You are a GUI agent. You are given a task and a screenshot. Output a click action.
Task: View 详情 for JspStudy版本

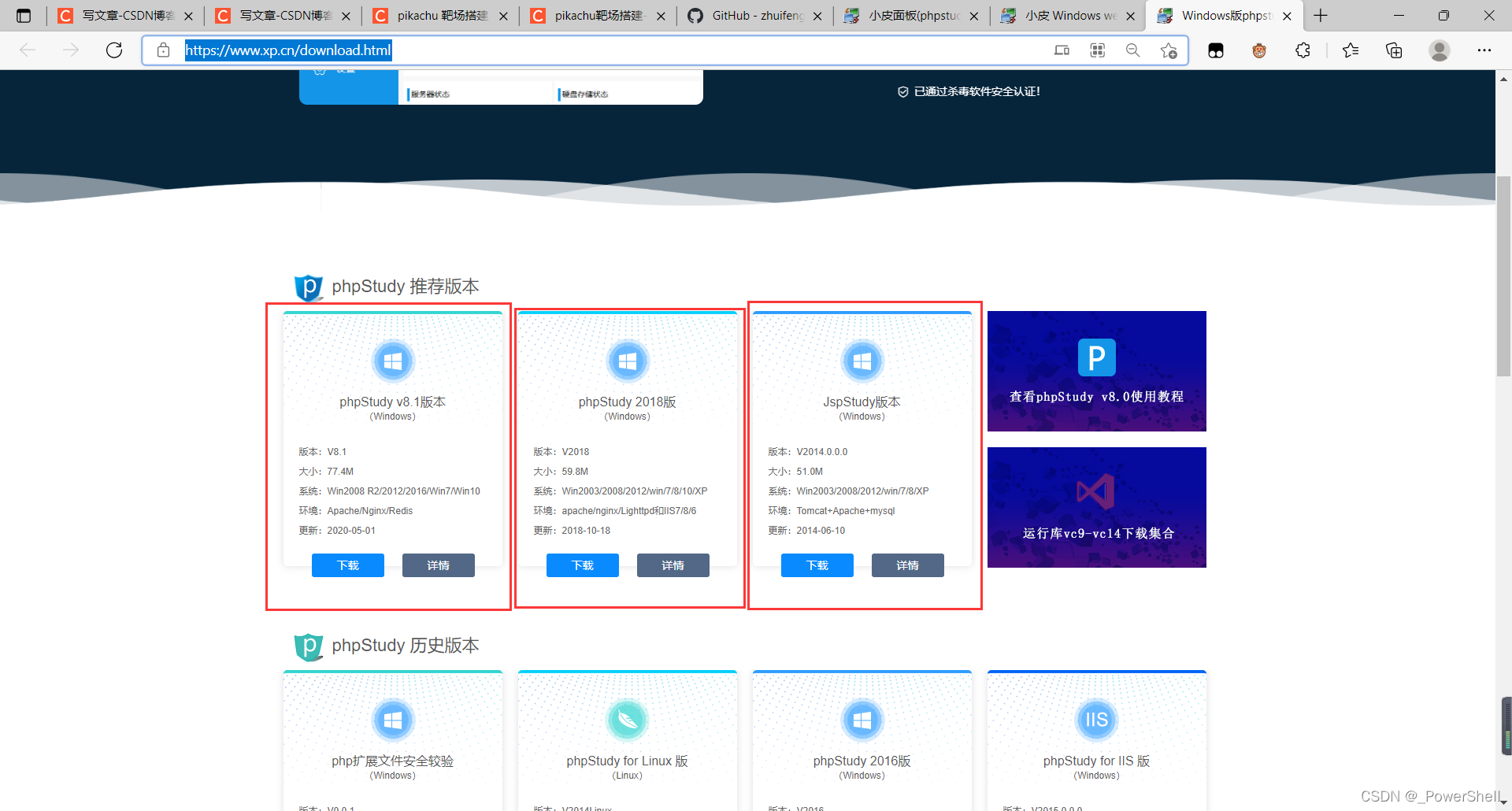[x=908, y=565]
